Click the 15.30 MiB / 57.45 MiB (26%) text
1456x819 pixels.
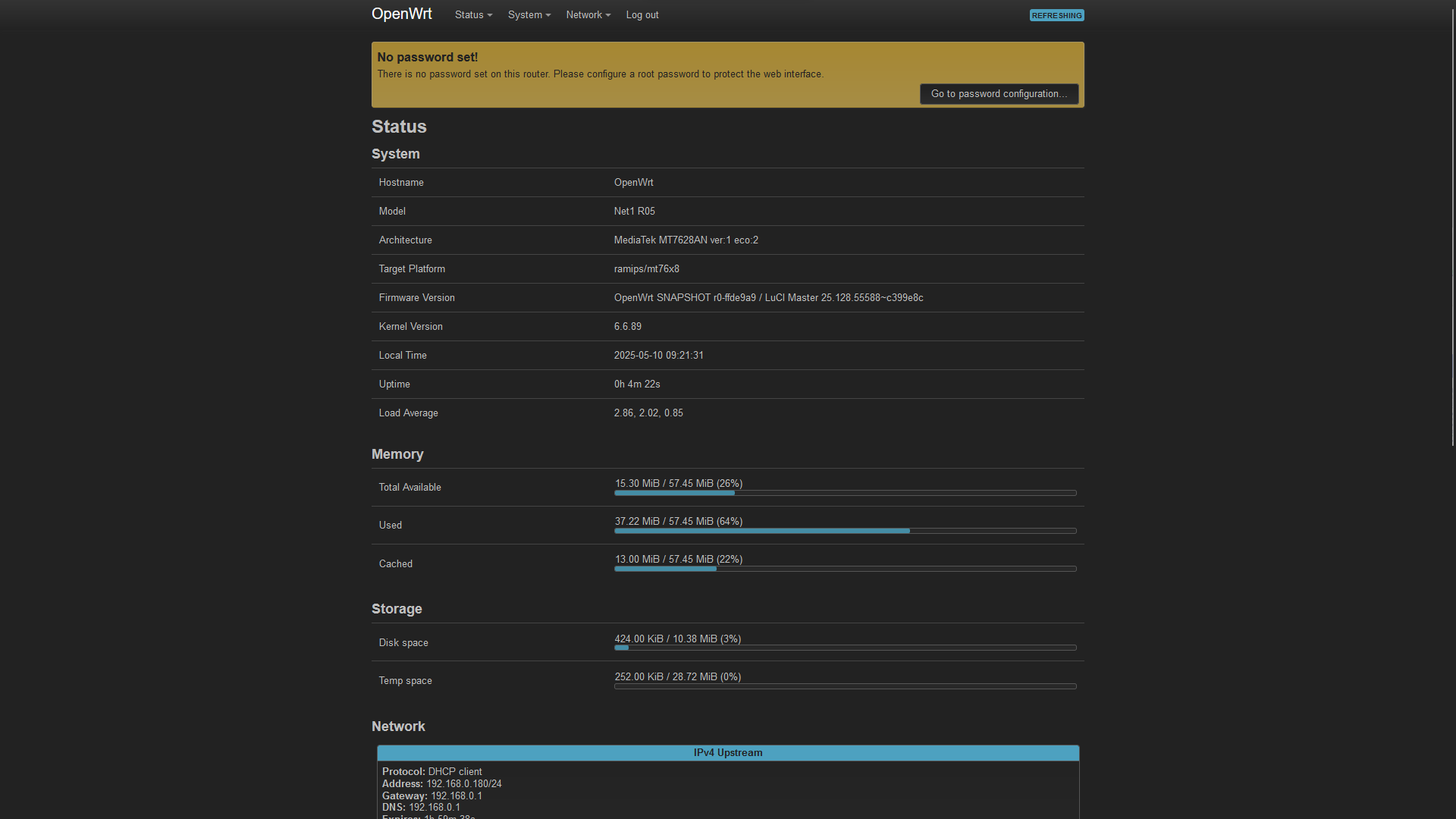679,484
